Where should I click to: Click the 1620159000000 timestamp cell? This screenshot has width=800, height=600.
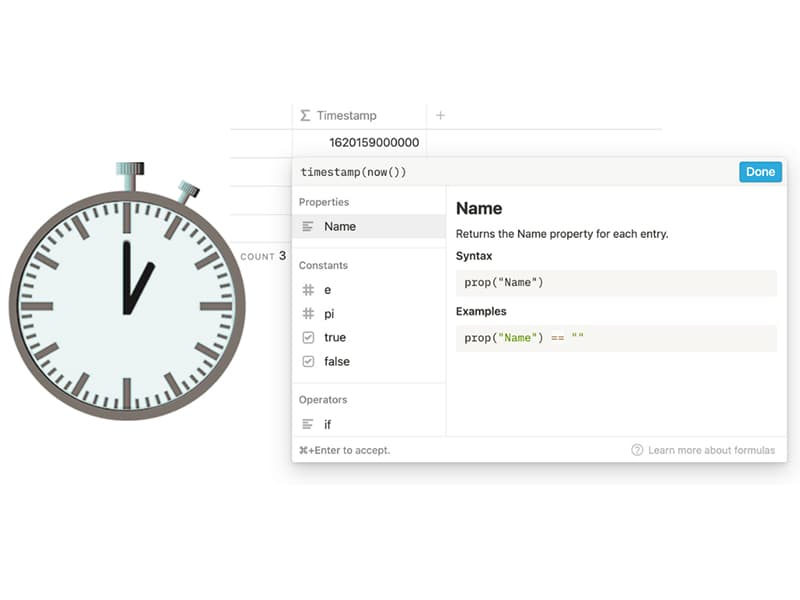tap(360, 142)
